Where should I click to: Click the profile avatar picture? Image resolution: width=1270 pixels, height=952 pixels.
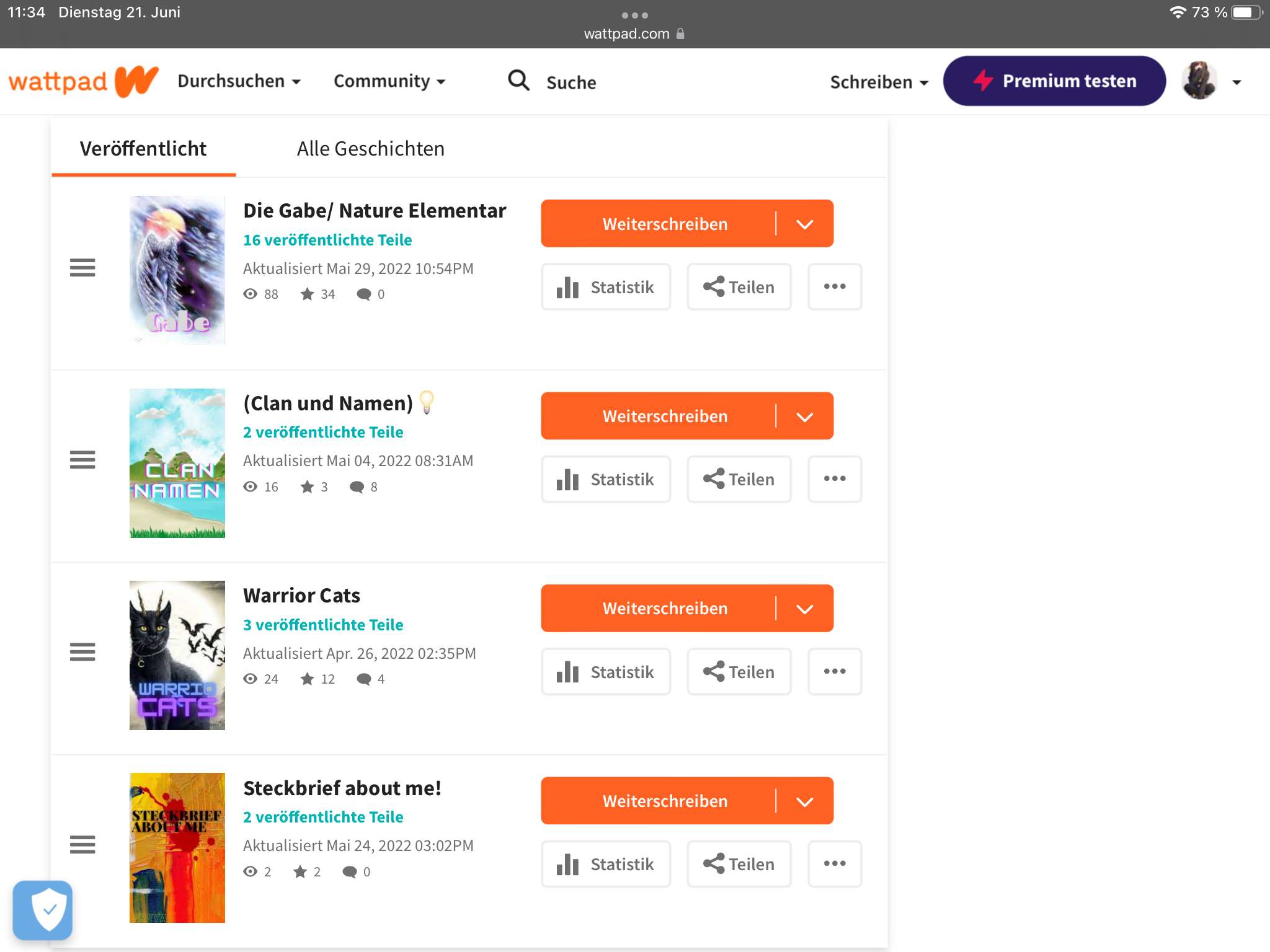click(x=1199, y=81)
